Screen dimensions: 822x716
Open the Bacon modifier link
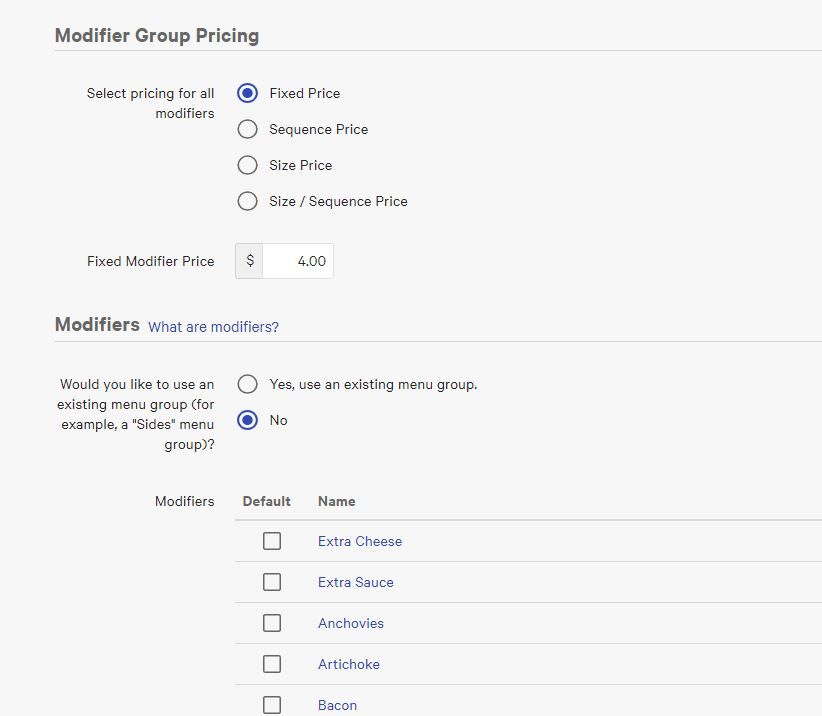[337, 705]
